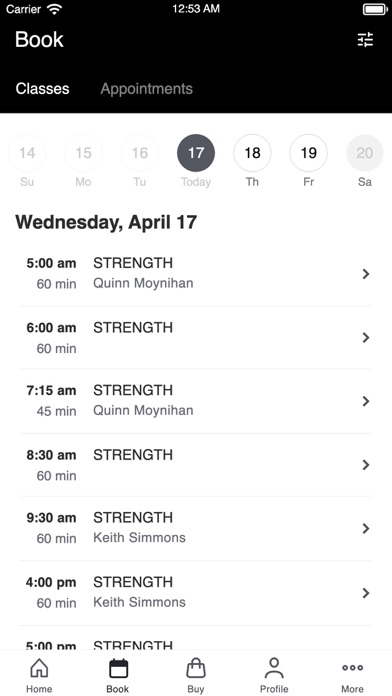Image resolution: width=392 pixels, height=696 pixels.
Task: Open the 9:30 am Keith Simmons class
Action: click(x=196, y=528)
